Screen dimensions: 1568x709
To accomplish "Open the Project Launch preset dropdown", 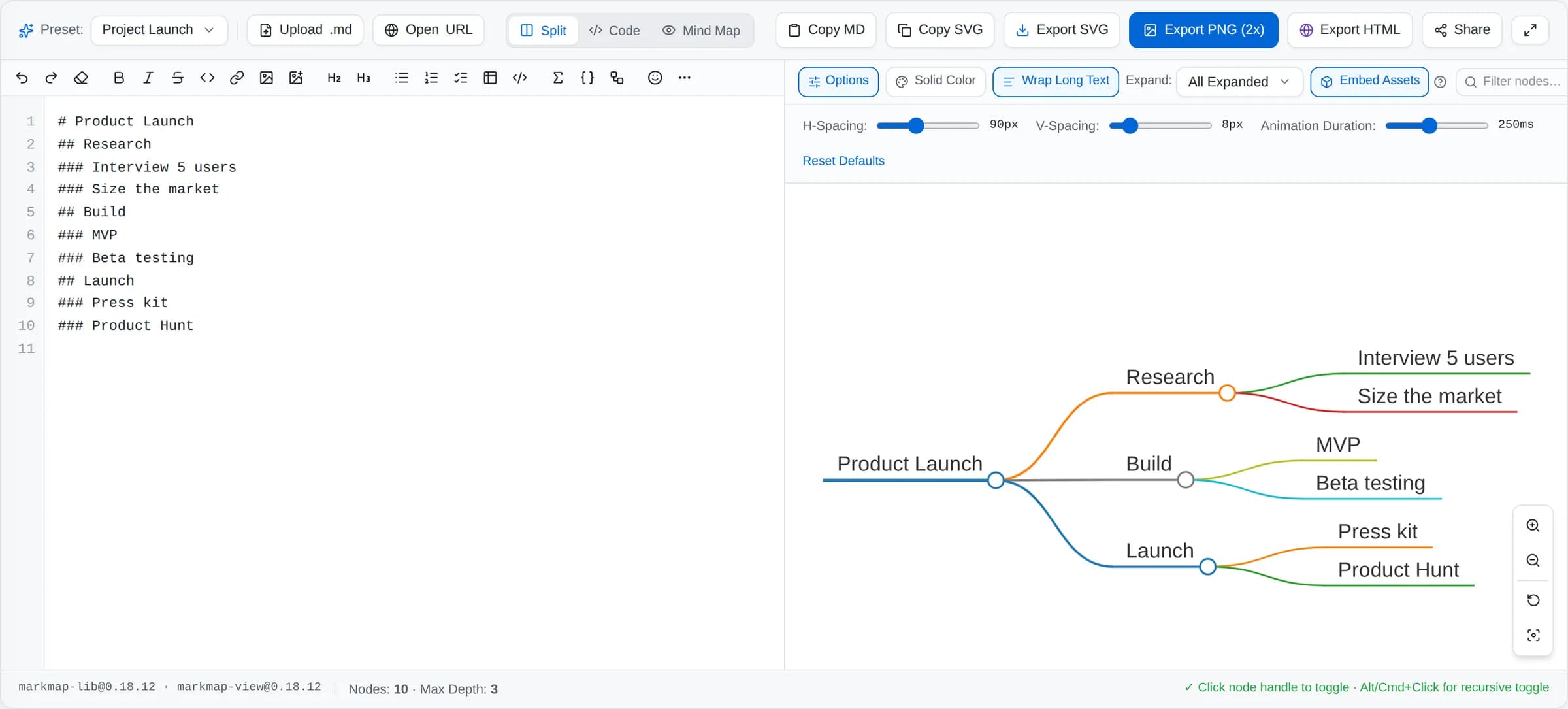I will pos(159,30).
